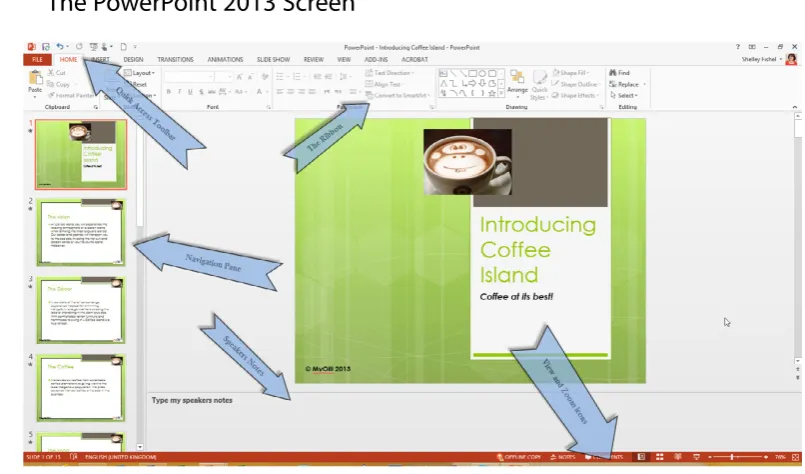Toggle Normal view button in status bar
805x474 pixels.
click(x=641, y=457)
